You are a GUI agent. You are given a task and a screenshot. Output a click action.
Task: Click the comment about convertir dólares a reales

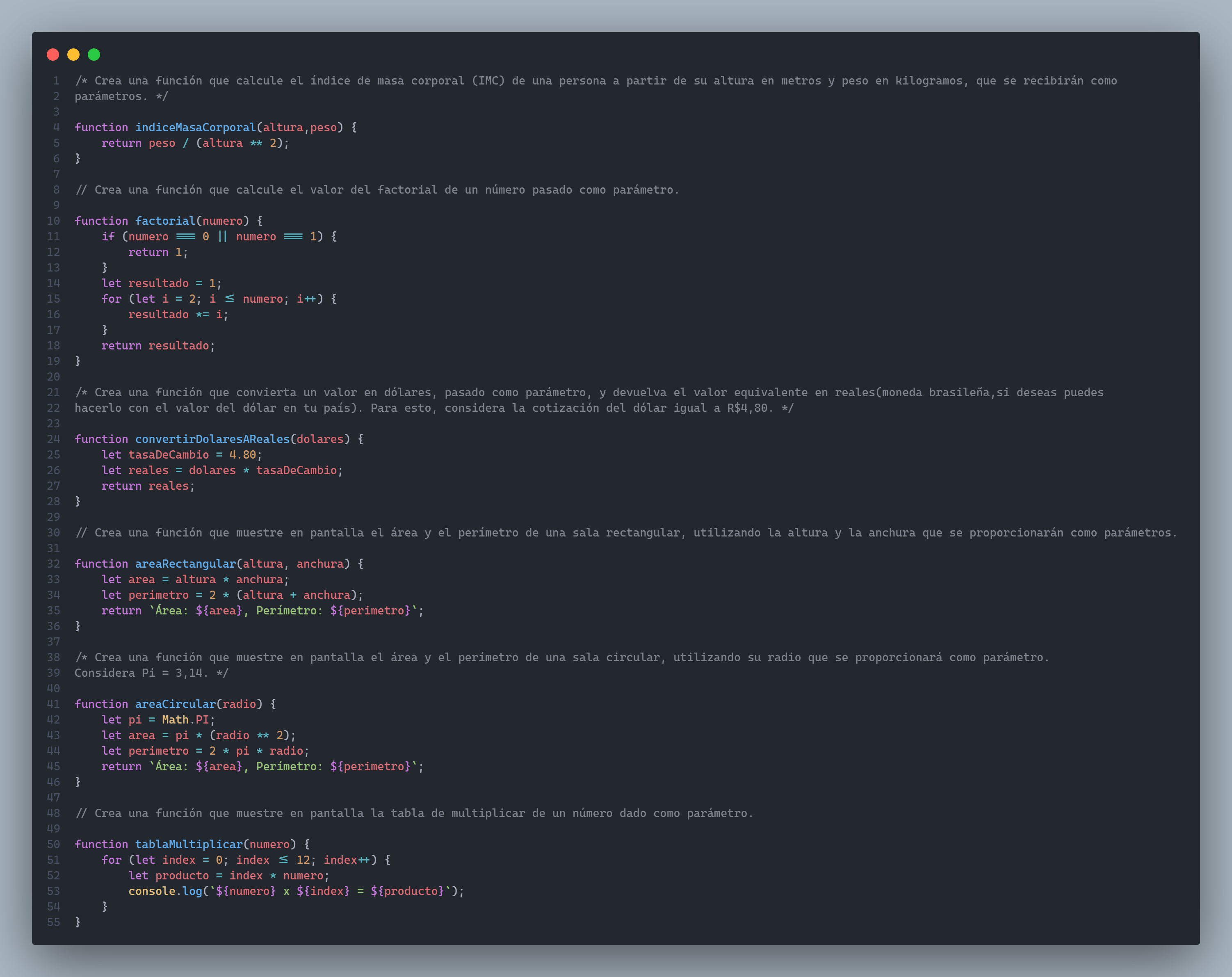tap(589, 393)
